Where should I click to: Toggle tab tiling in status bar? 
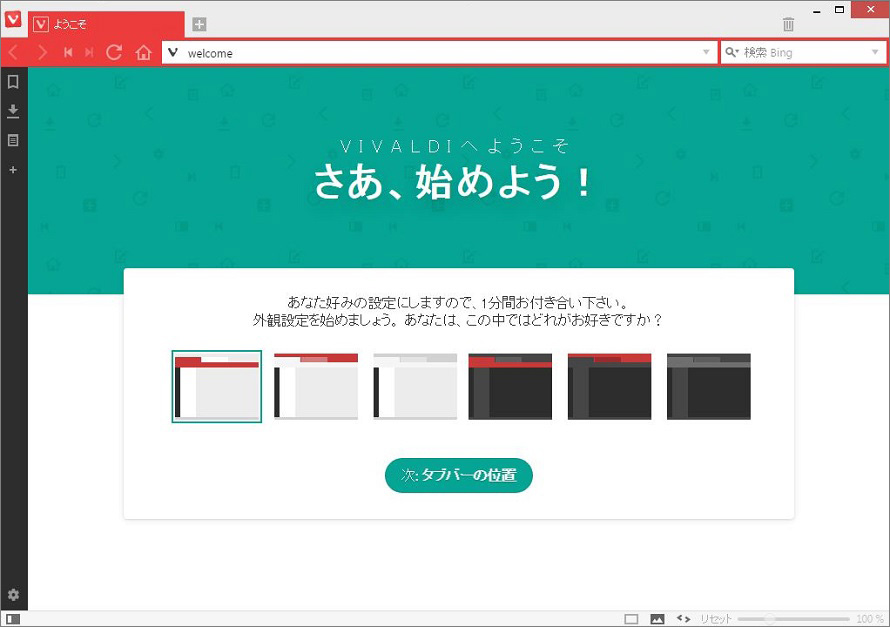[631, 619]
